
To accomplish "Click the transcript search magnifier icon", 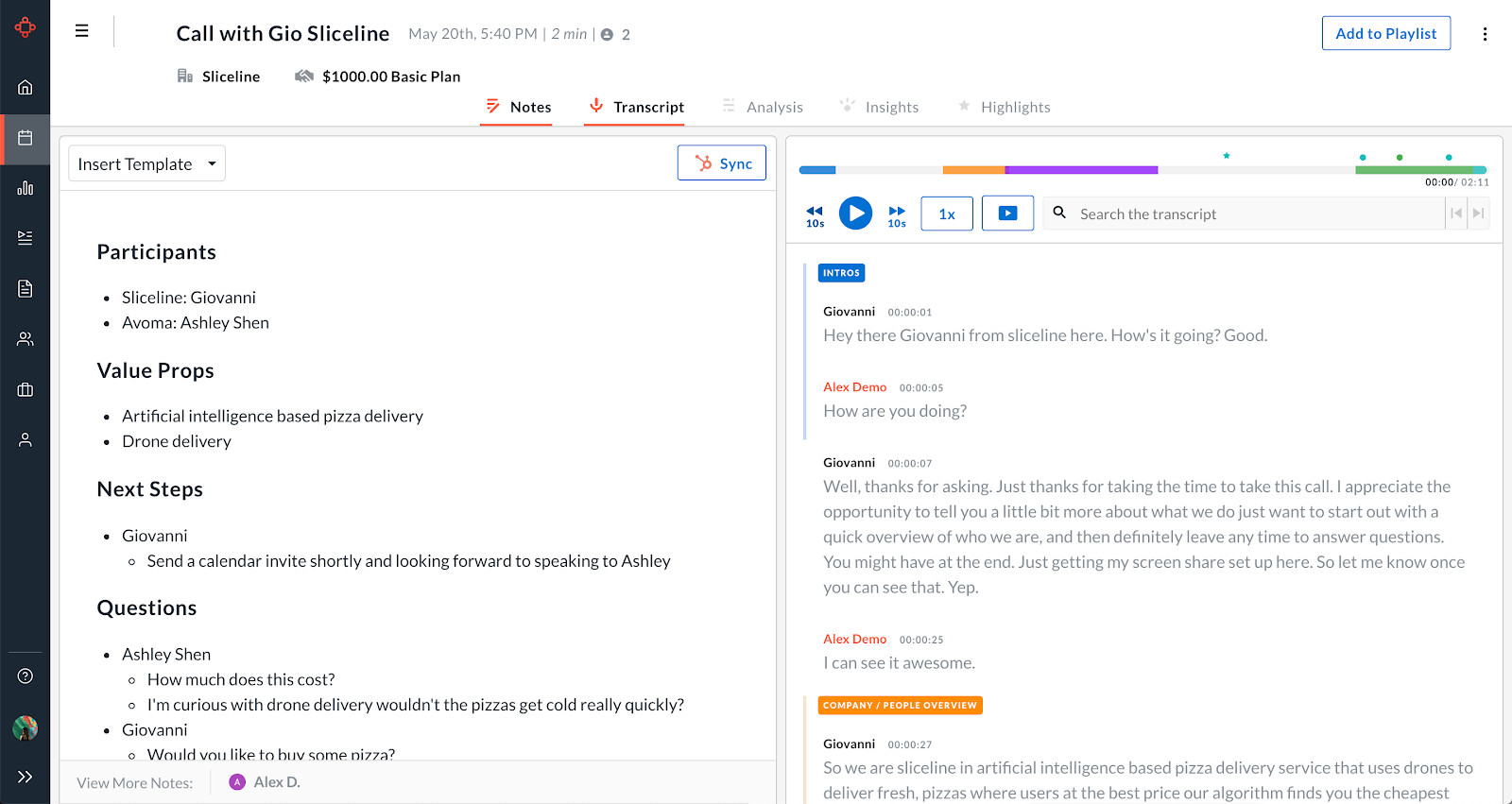I will tap(1060, 213).
